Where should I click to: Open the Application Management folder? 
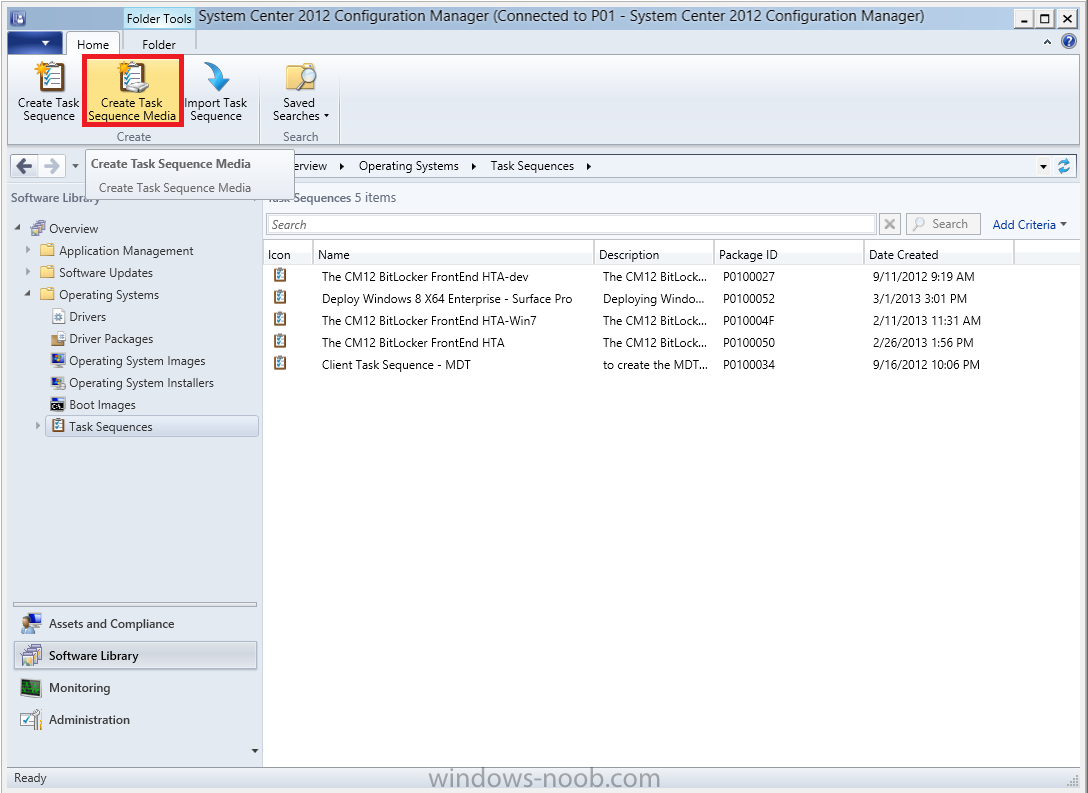[x=47, y=250]
